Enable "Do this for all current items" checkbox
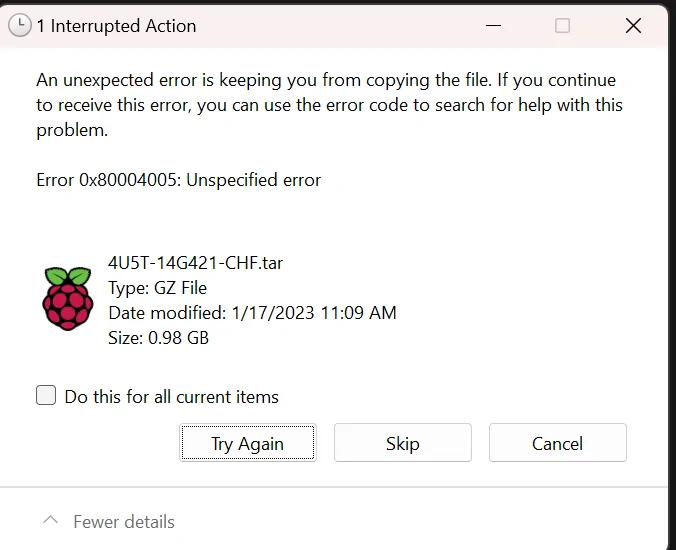Viewport: 676px width, 550px height. pyautogui.click(x=46, y=395)
